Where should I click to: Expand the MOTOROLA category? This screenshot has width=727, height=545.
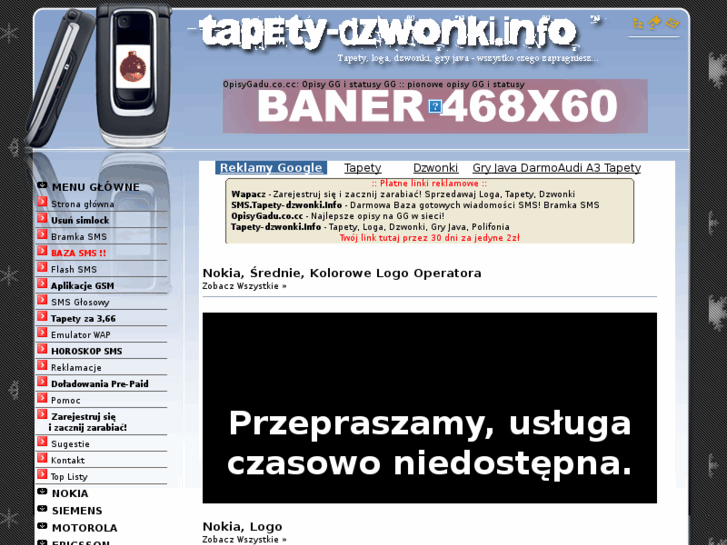tap(84, 528)
